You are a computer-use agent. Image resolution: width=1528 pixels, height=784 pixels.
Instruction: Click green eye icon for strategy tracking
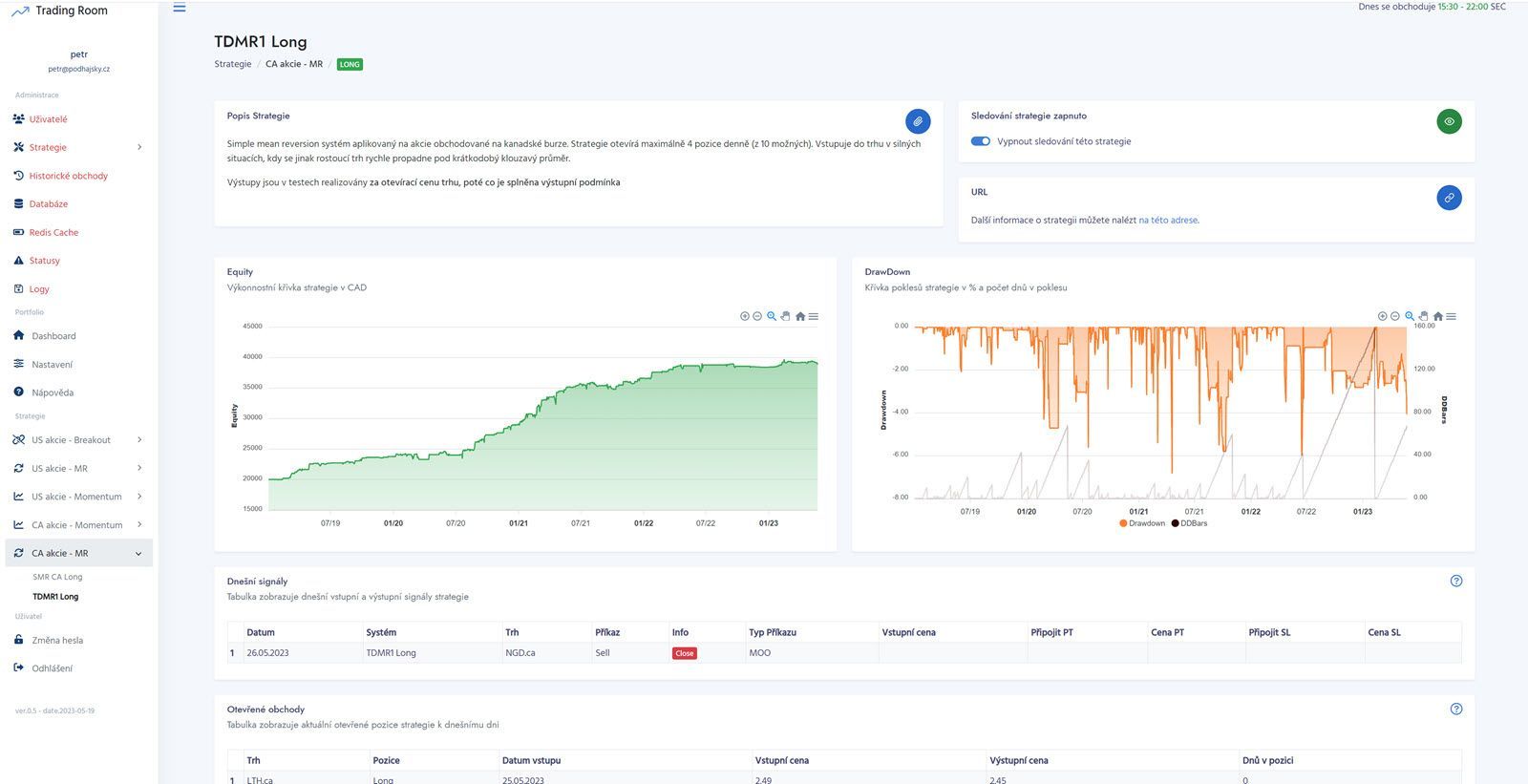tap(1449, 121)
